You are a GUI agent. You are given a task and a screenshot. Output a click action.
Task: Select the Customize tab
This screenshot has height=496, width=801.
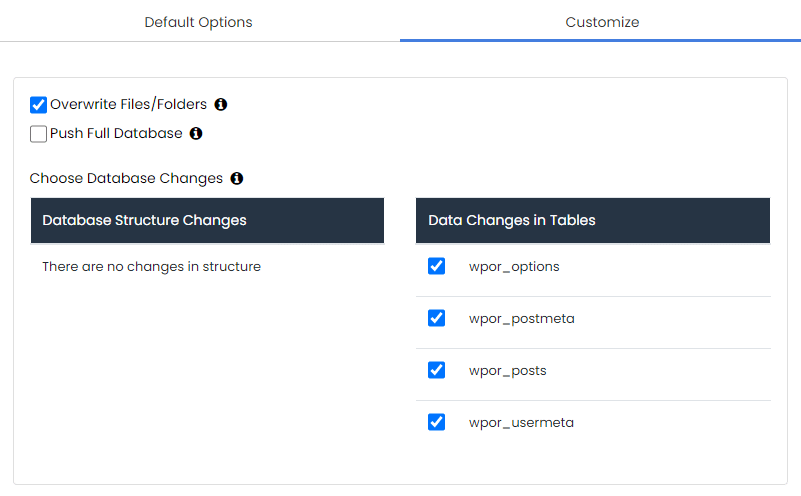(x=602, y=22)
